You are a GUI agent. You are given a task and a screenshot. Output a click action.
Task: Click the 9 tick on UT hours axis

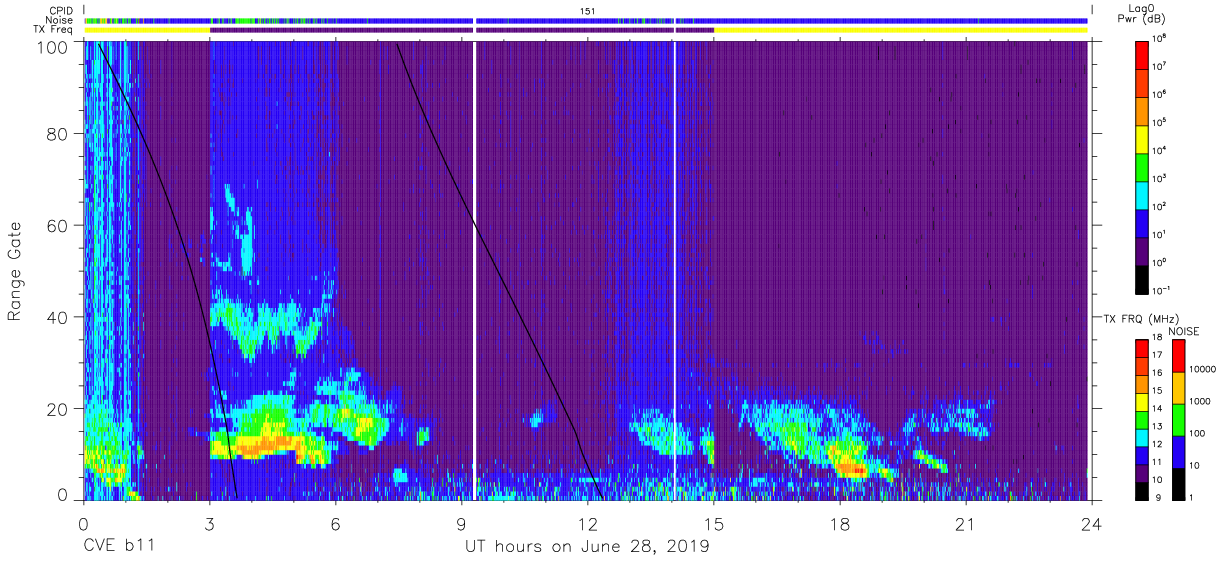click(x=462, y=524)
